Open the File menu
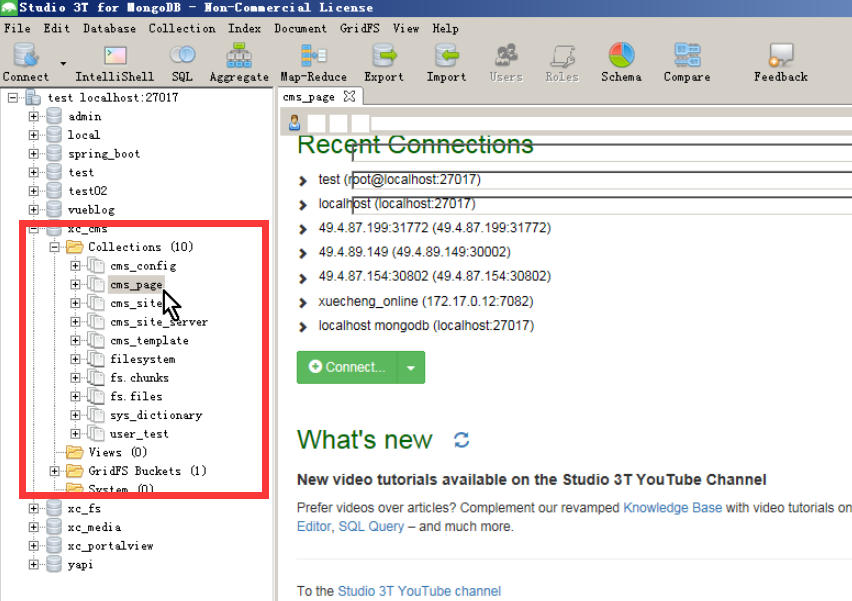Viewport: 852px width, 601px height. click(x=17, y=28)
